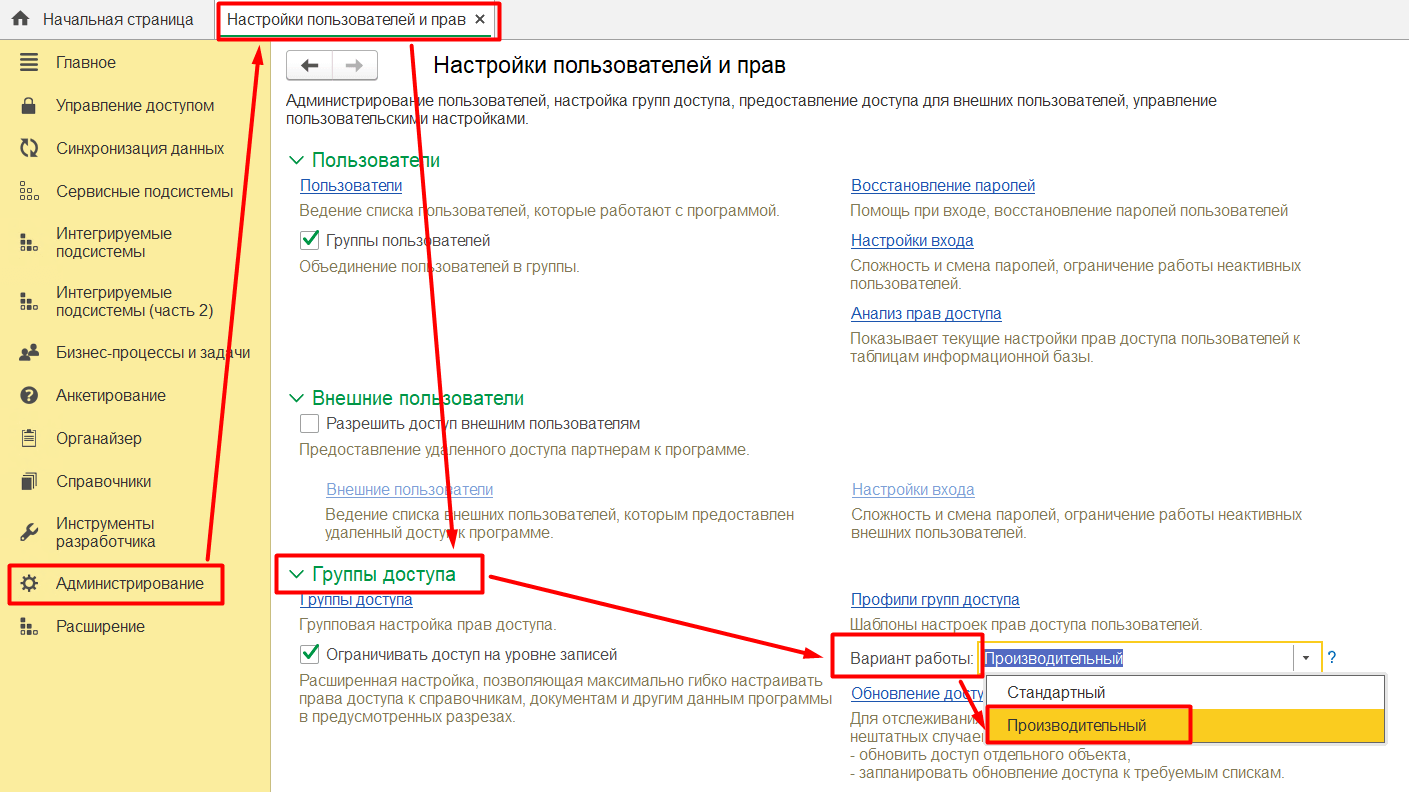Viewport: 1409px width, 792px height.
Task: Enable Разрешить доступ внешним пользователям checkbox
Action: point(310,423)
